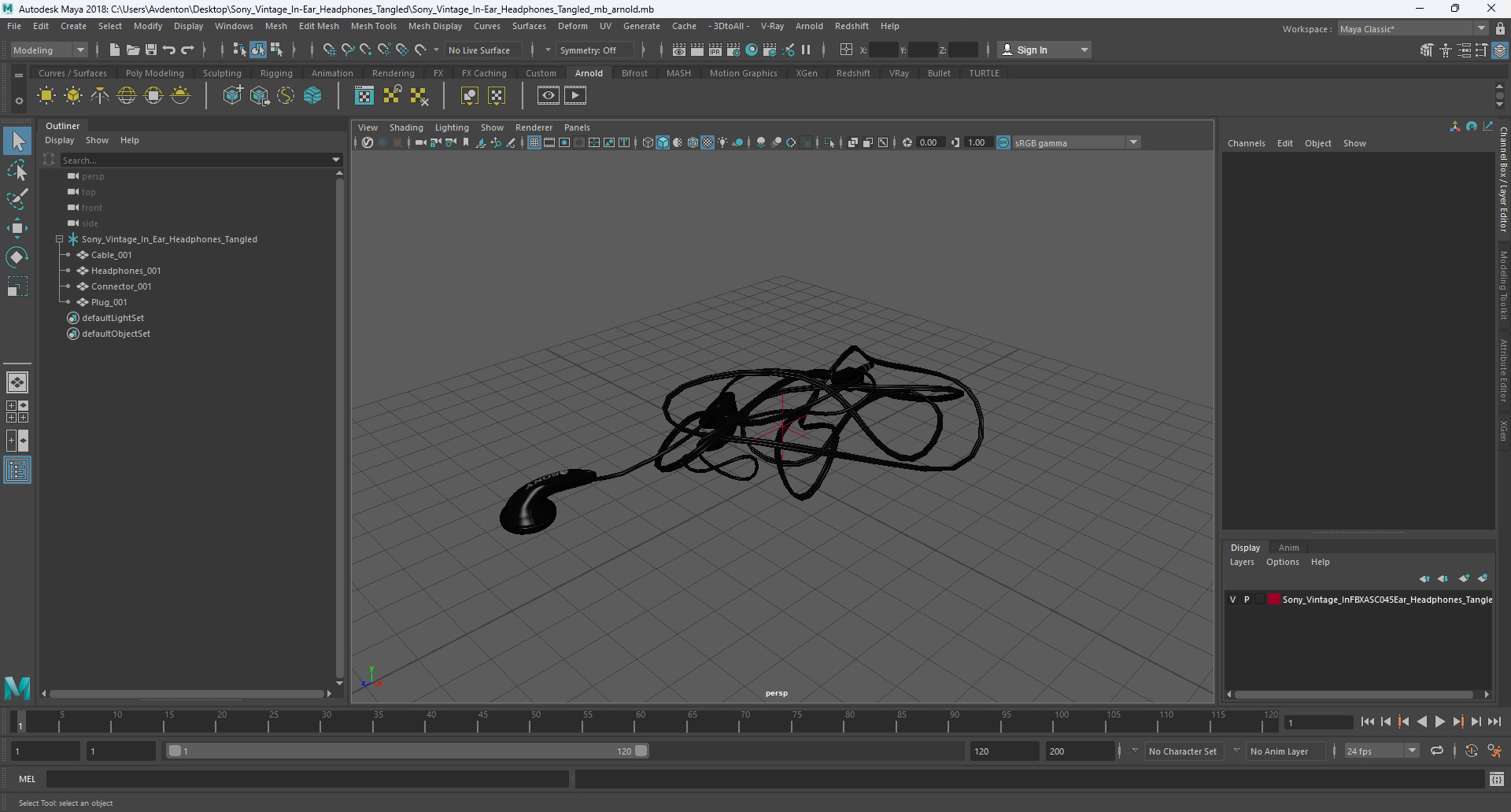
Task: Create Arnold Photometric Light from shelf
Action: click(x=100, y=96)
